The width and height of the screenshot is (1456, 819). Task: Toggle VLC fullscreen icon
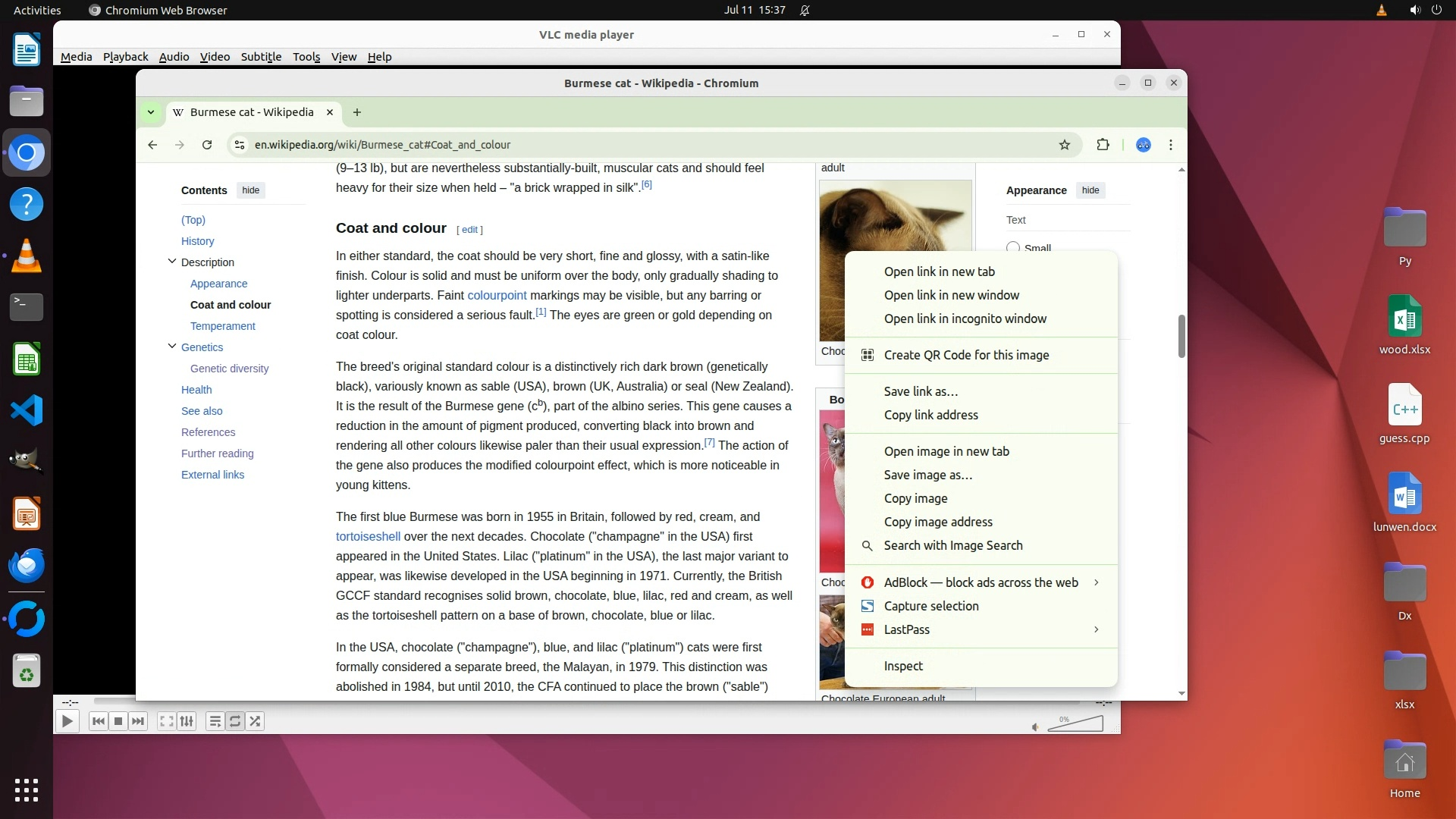pos(166,721)
